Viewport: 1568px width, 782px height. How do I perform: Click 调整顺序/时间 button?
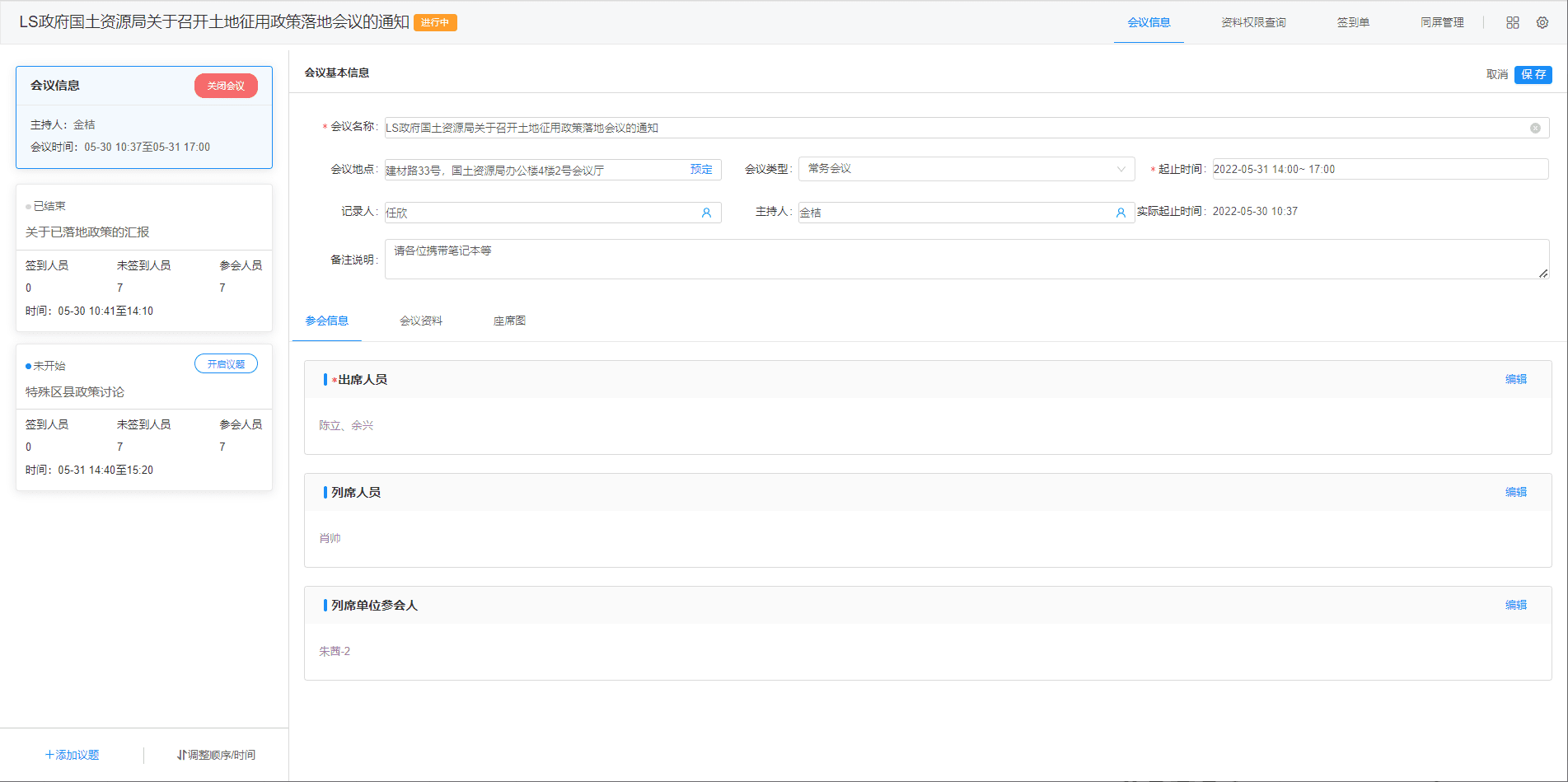pyautogui.click(x=216, y=755)
